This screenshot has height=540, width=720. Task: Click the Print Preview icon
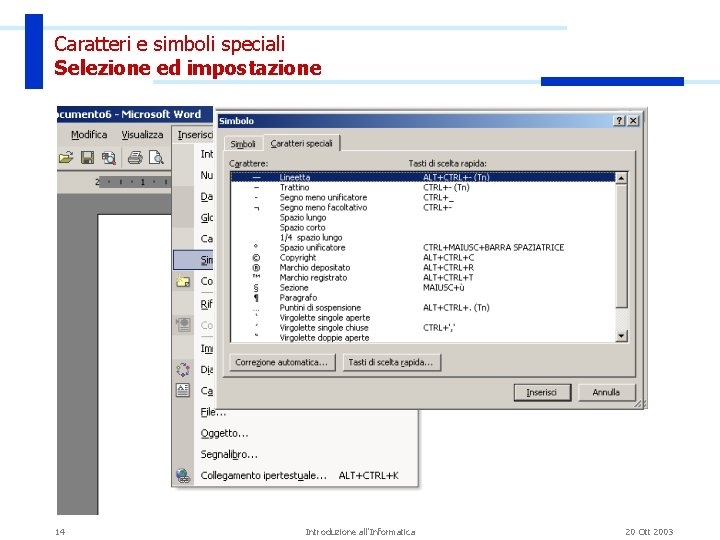[156, 158]
